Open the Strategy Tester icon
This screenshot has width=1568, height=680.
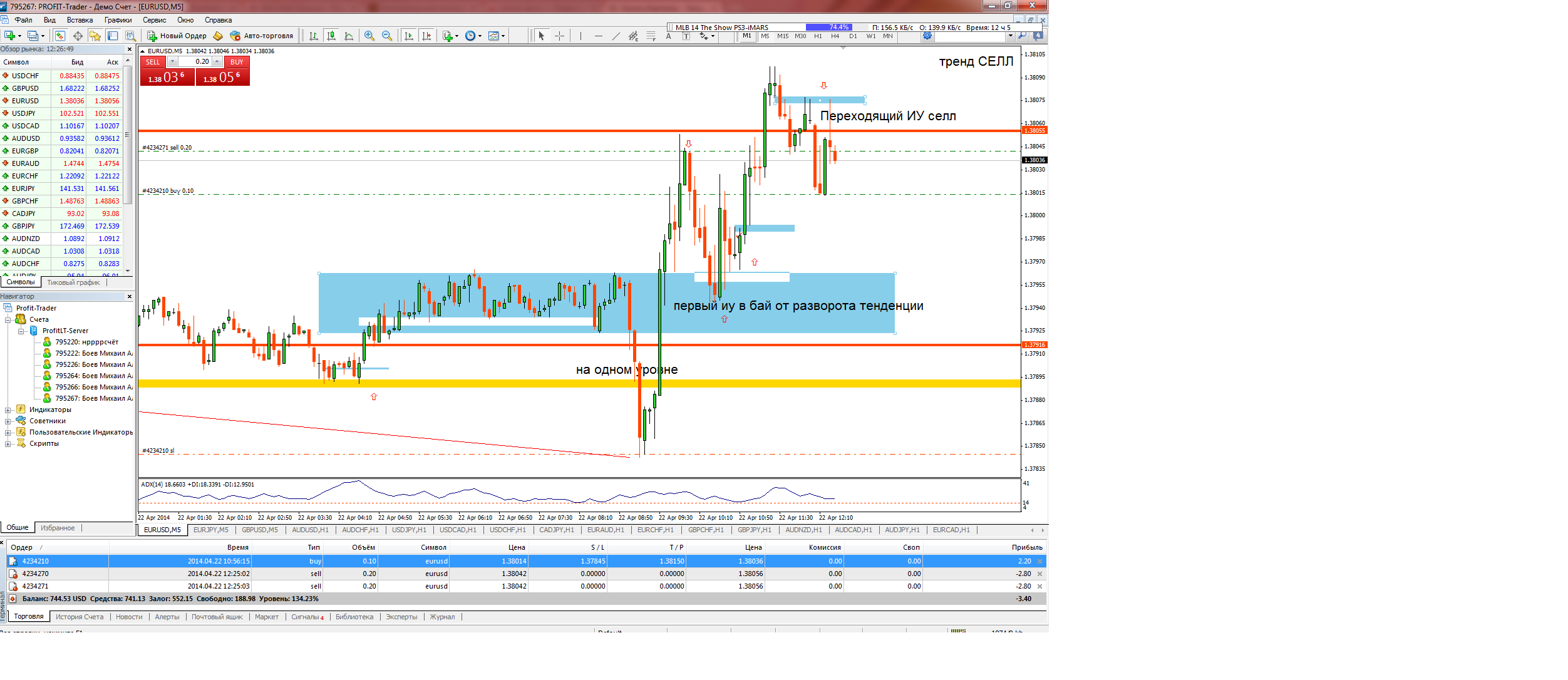(130, 36)
